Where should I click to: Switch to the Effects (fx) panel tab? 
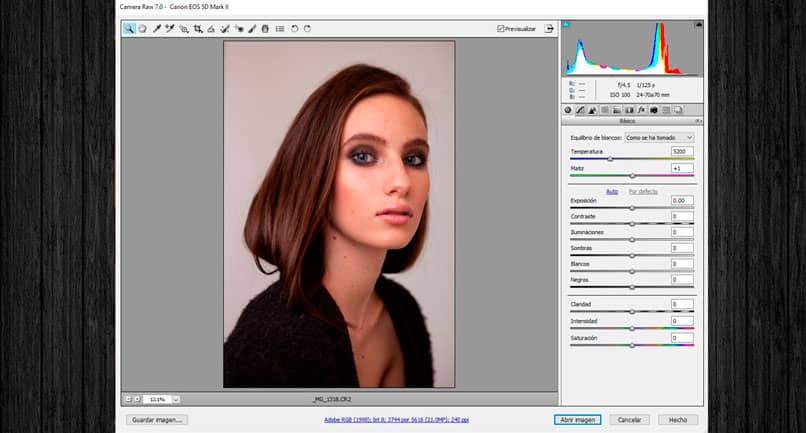point(641,110)
